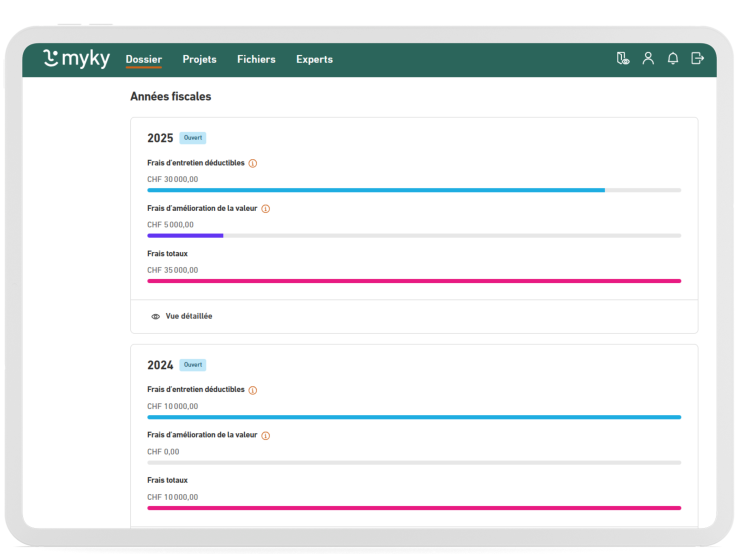Click the logout icon
The height and width of the screenshot is (554, 738).
click(698, 59)
